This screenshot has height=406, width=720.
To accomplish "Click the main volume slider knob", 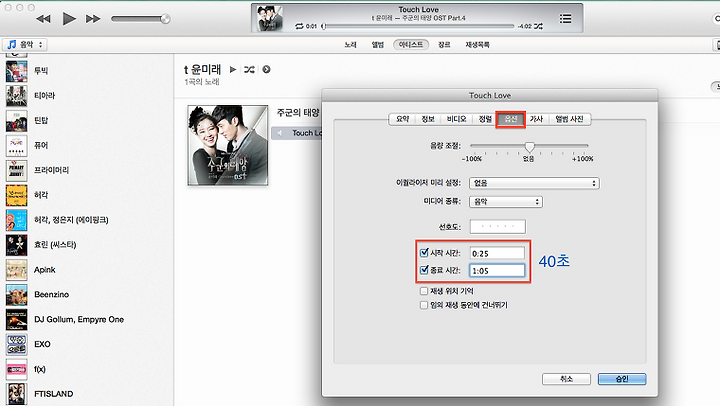I will pos(165,19).
